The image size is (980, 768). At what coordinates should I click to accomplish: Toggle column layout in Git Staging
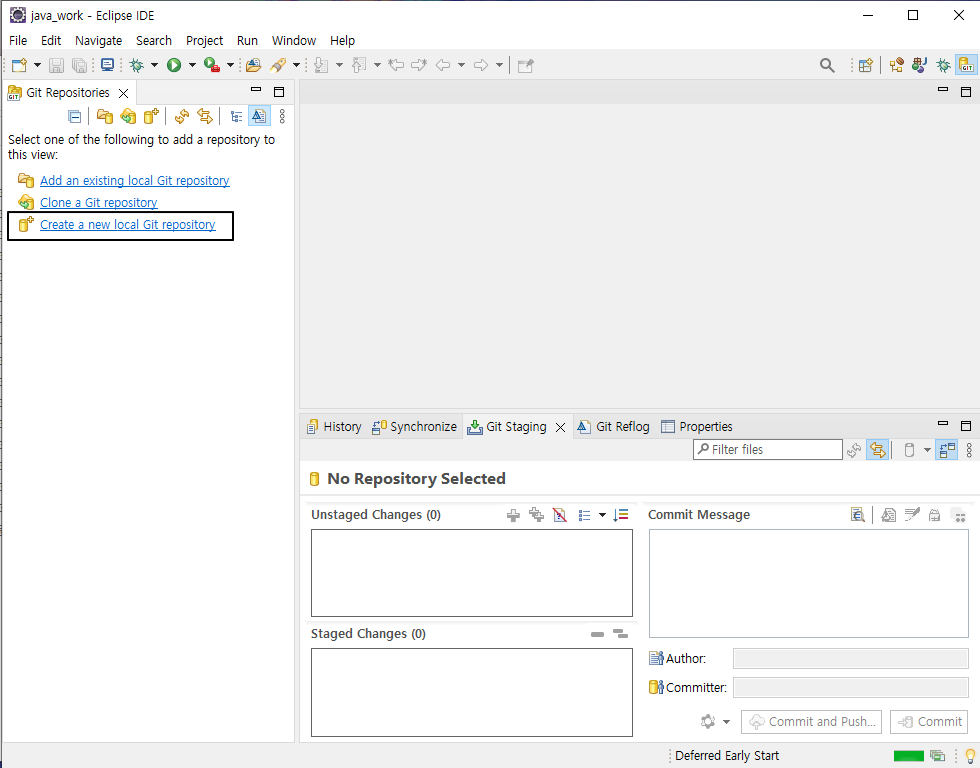pyautogui.click(x=948, y=450)
